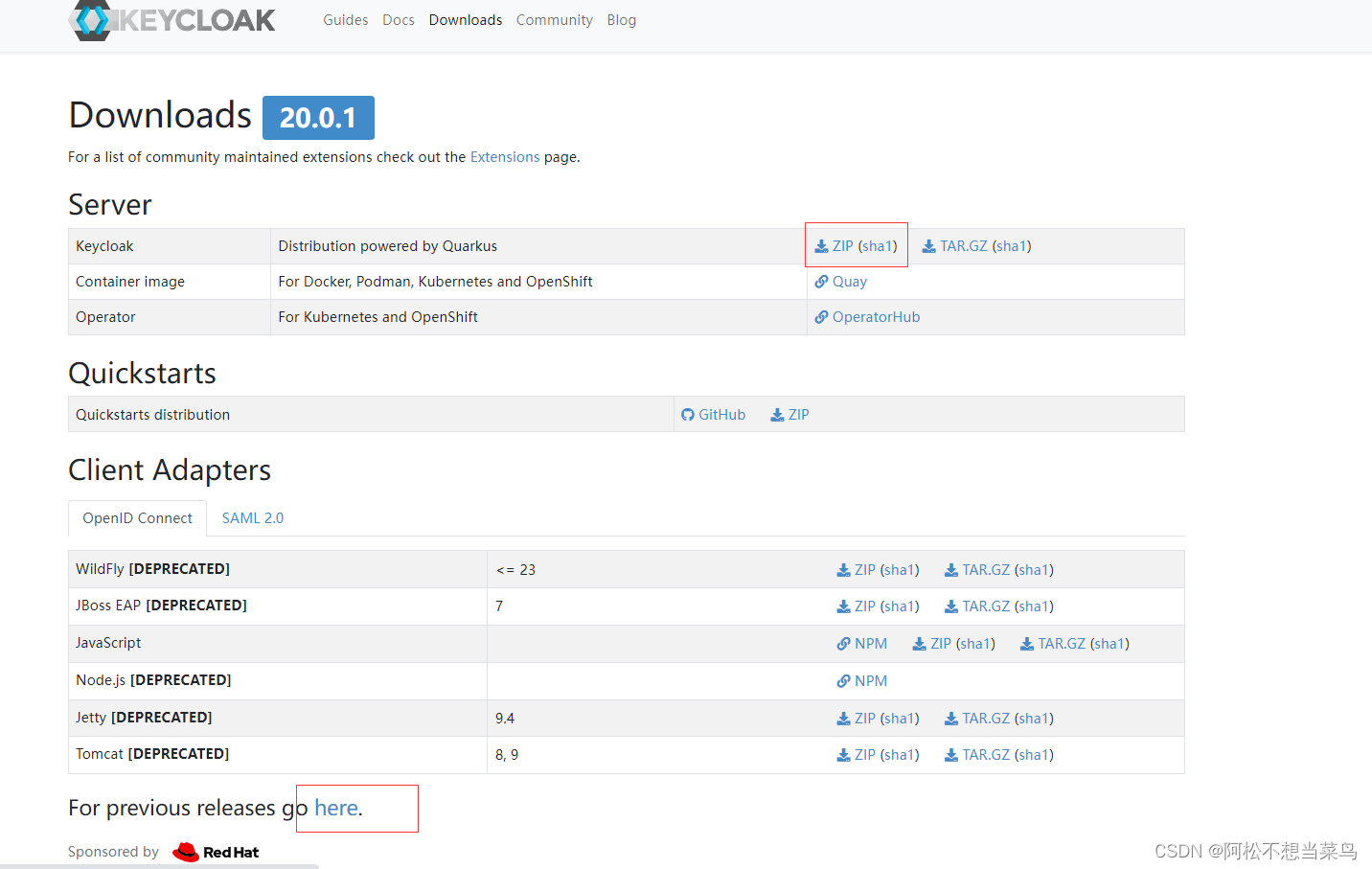Open the Guides navigation item
The width and height of the screenshot is (1372, 869).
pos(345,20)
